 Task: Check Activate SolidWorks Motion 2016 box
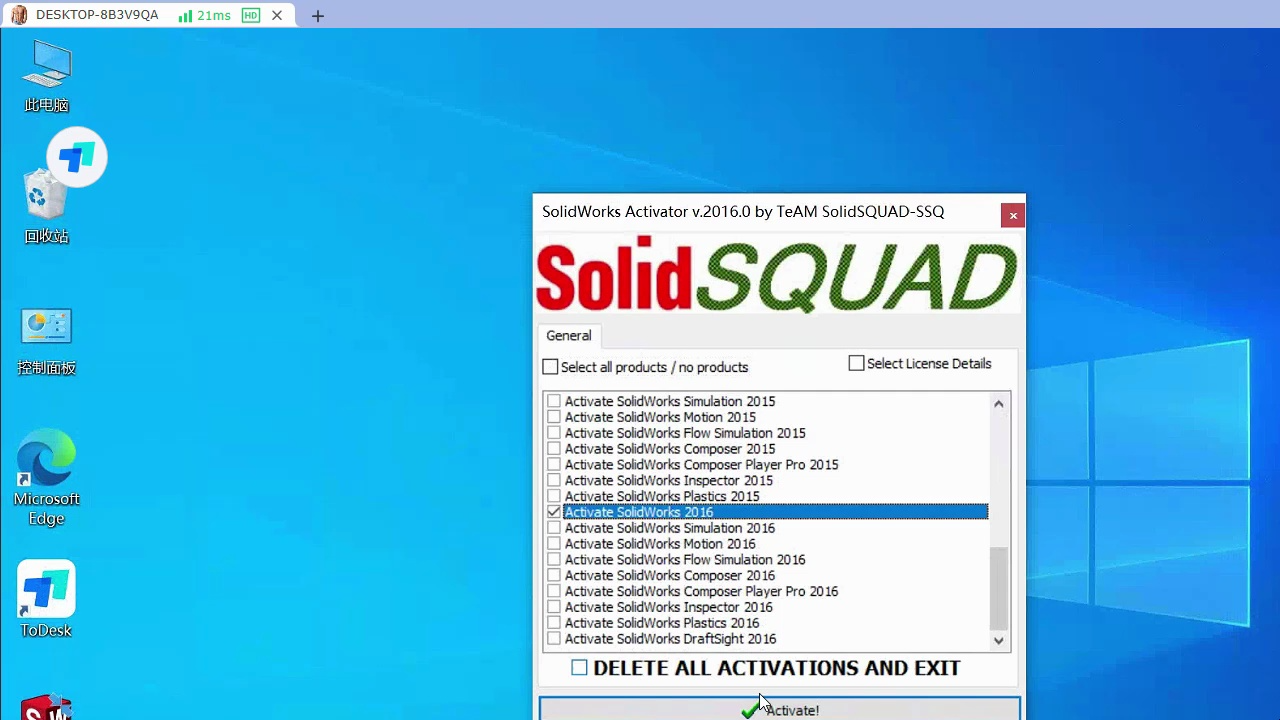click(x=554, y=544)
